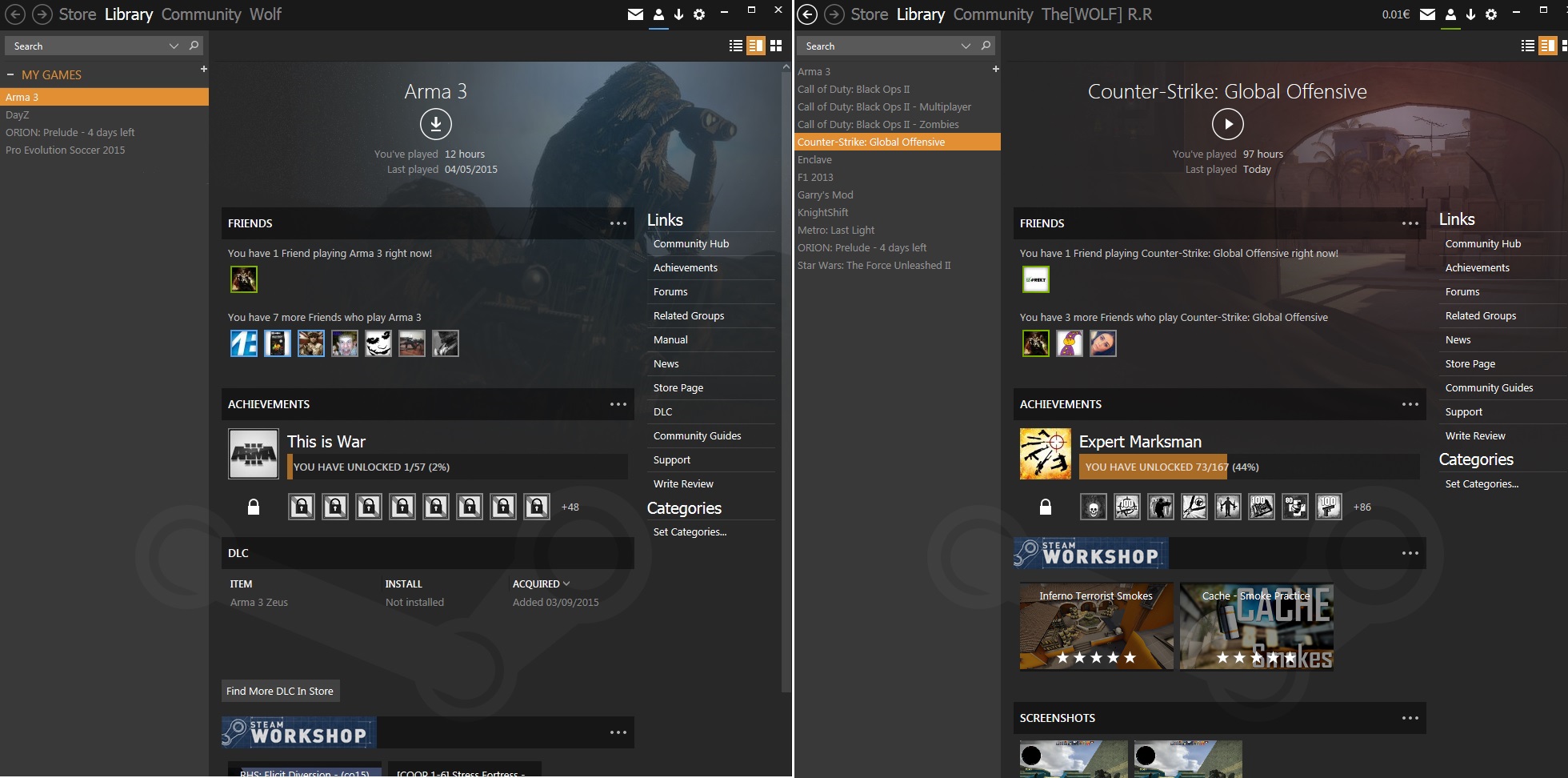Open the inbox envelope in Wolf window
Image resolution: width=1568 pixels, height=778 pixels.
[635, 14]
